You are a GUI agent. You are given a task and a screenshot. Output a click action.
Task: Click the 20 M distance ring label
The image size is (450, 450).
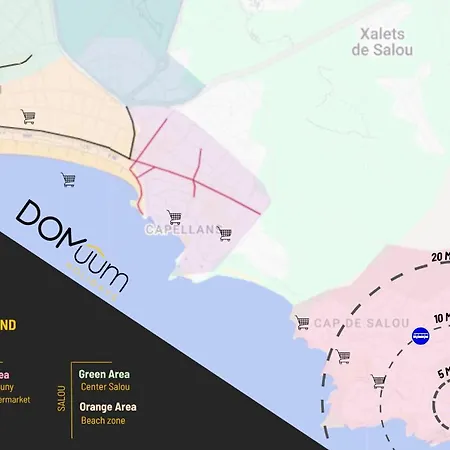[x=441, y=257]
